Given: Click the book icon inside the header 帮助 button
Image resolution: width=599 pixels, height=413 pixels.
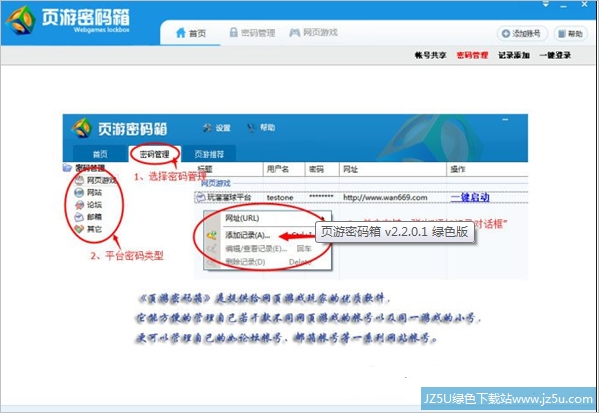Looking at the screenshot, I should click(x=562, y=34).
